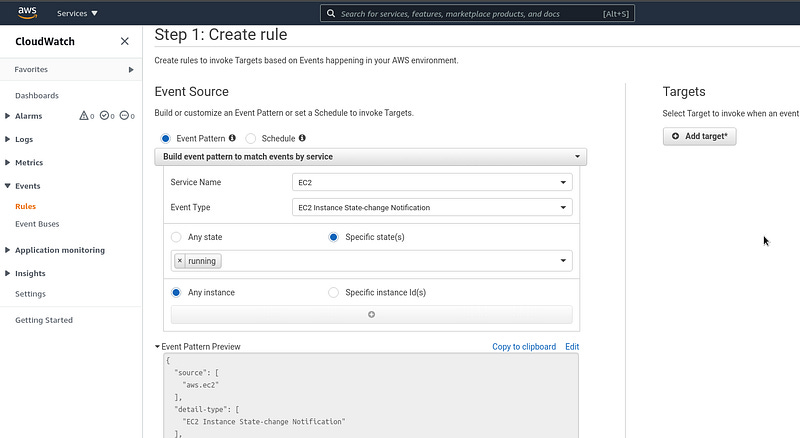Open Dashboards in the sidebar
Viewport: 800px width, 438px height.
click(37, 95)
